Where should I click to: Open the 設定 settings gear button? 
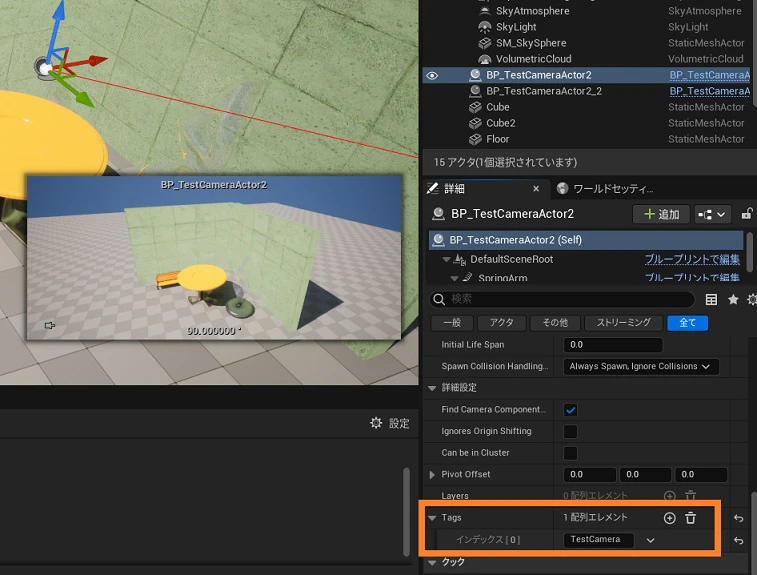point(390,423)
